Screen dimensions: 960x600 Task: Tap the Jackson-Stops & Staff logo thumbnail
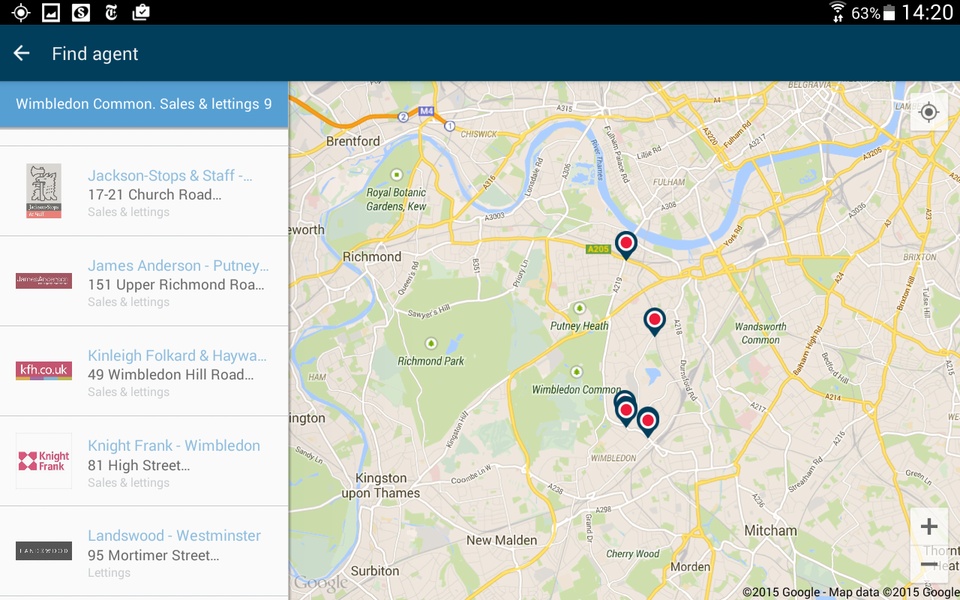[43, 191]
